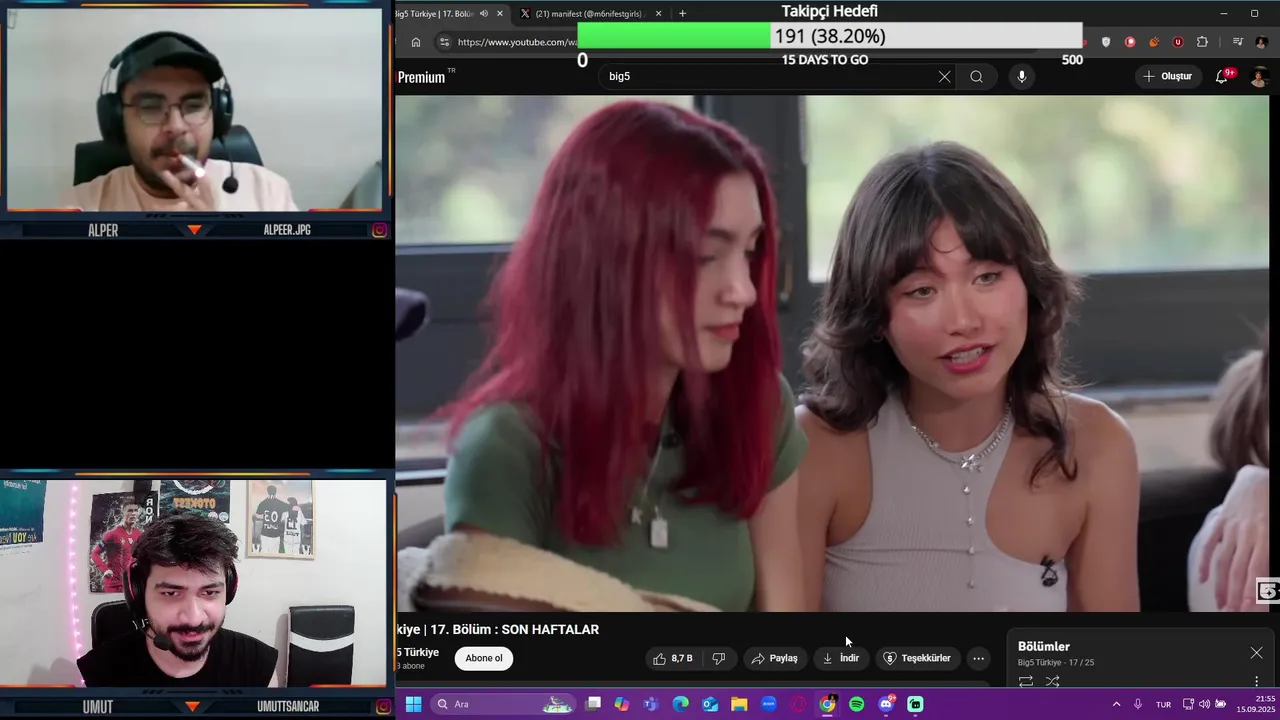
Task: Open YouTube notifications bell
Action: [x=1222, y=77]
